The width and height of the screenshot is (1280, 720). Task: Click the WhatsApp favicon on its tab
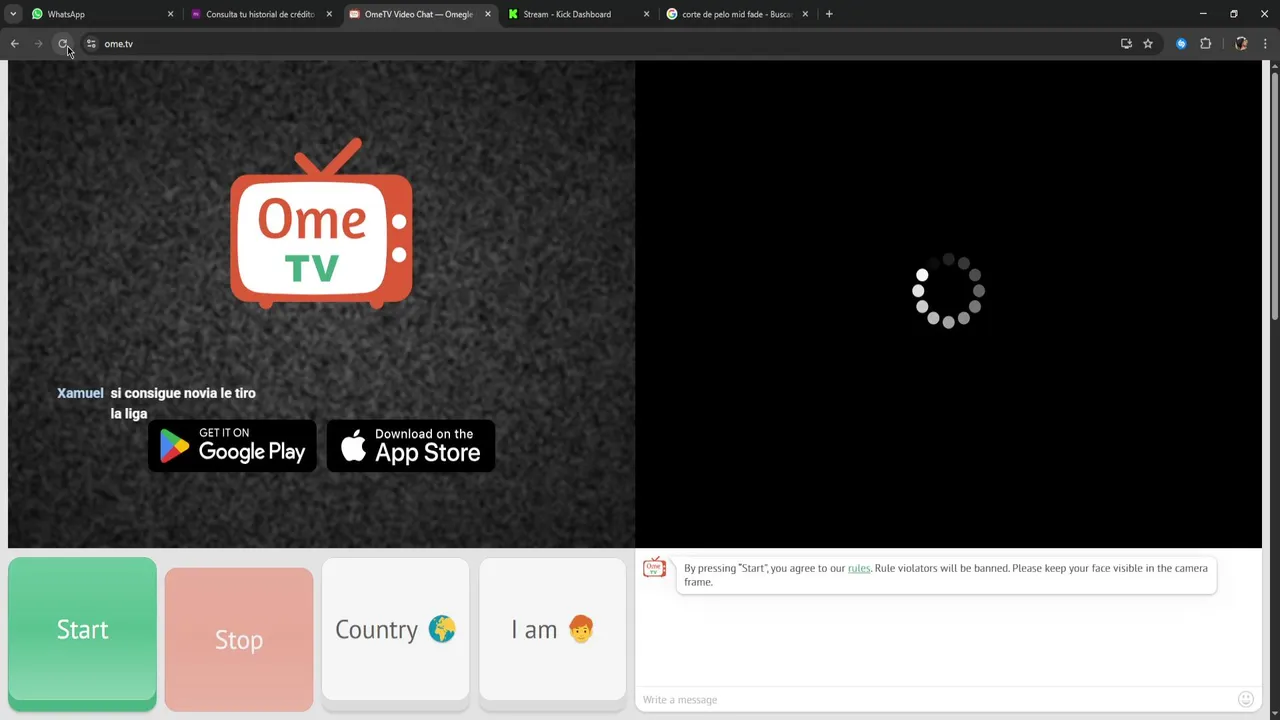click(x=37, y=14)
